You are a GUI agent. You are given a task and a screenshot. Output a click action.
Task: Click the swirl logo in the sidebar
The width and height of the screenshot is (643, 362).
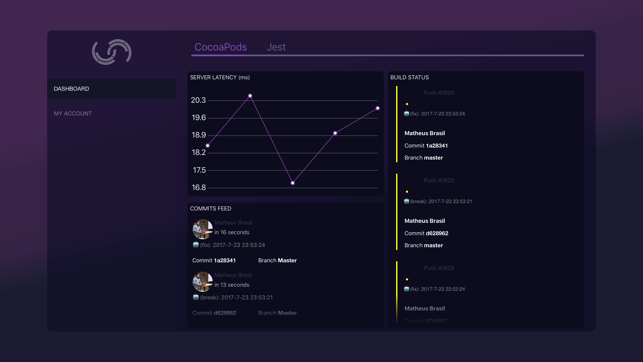coord(112,52)
